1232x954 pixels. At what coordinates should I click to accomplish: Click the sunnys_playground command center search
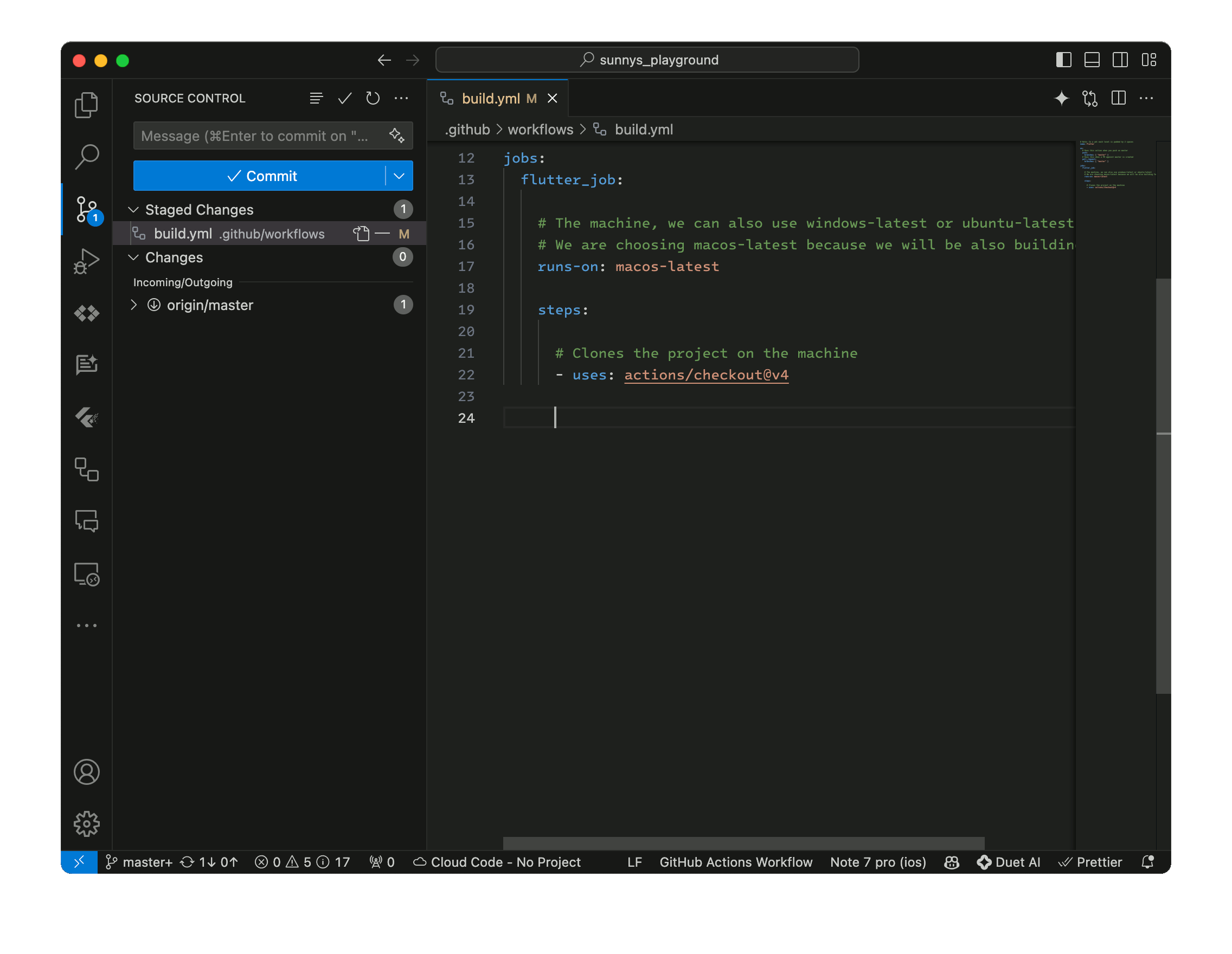647,60
